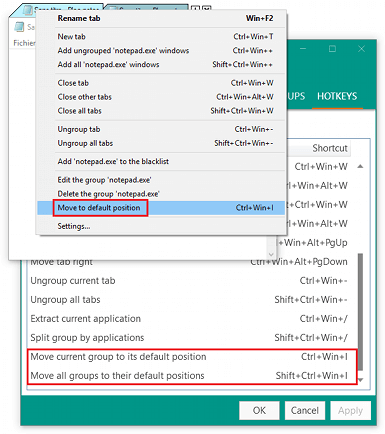
Task: Switch to the HOTKEYS tab
Action: click(x=337, y=97)
